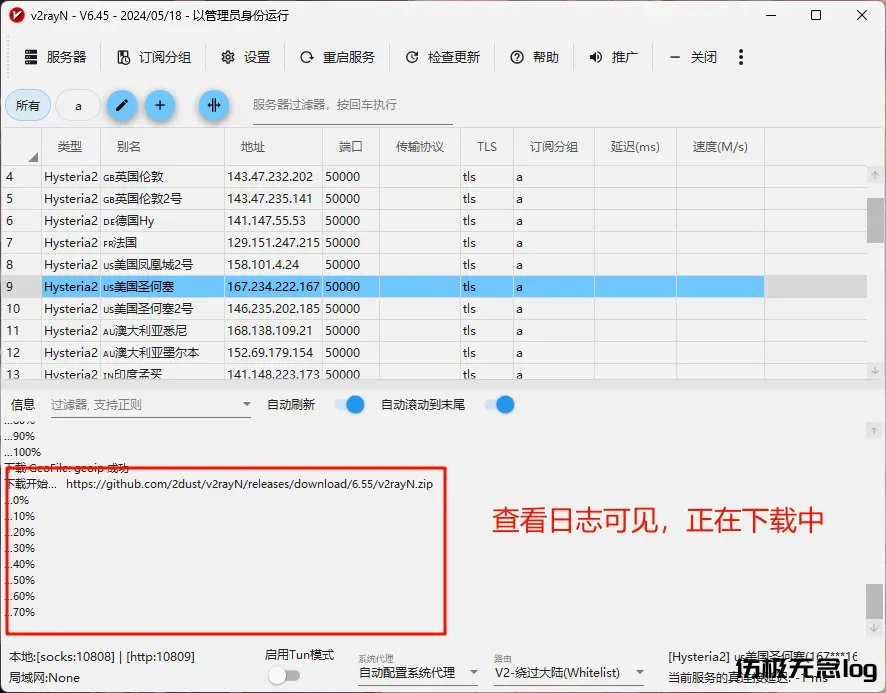Open the 推广 promotion menu
886x693 pixels.
coord(613,57)
